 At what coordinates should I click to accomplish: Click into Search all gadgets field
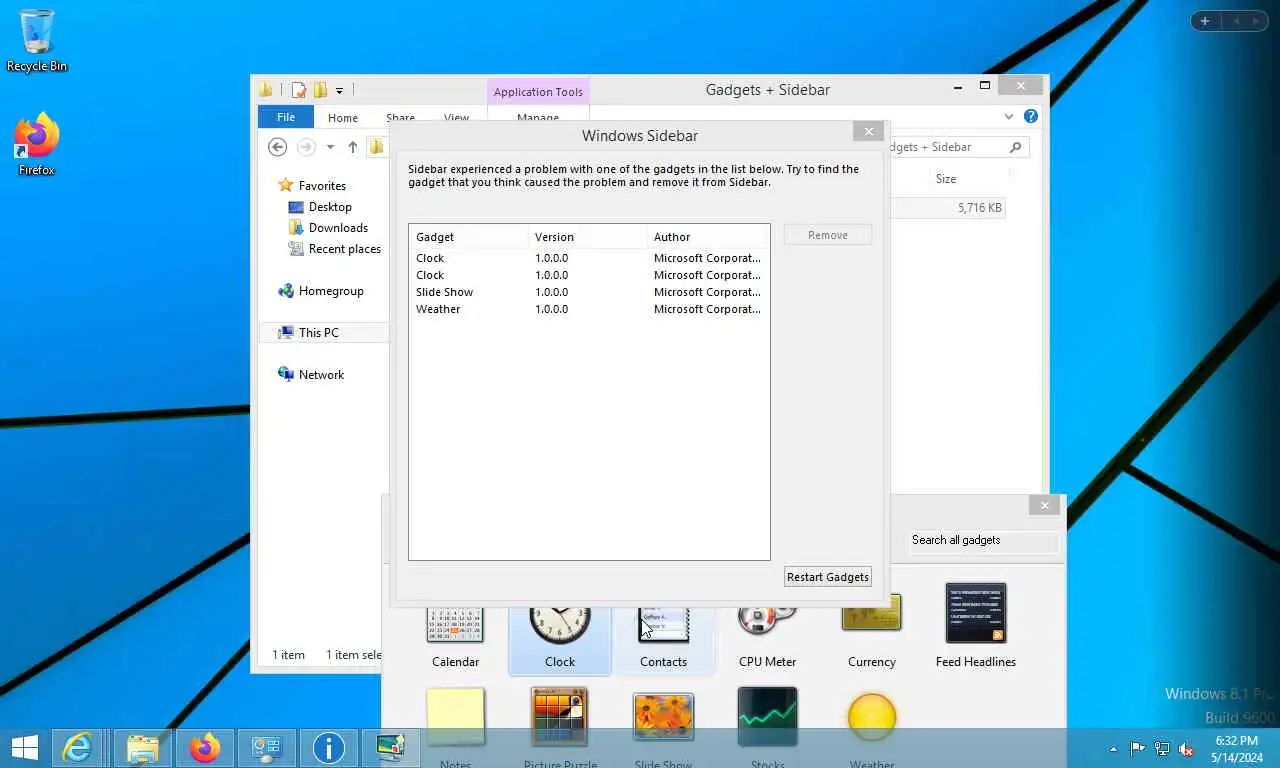click(983, 540)
